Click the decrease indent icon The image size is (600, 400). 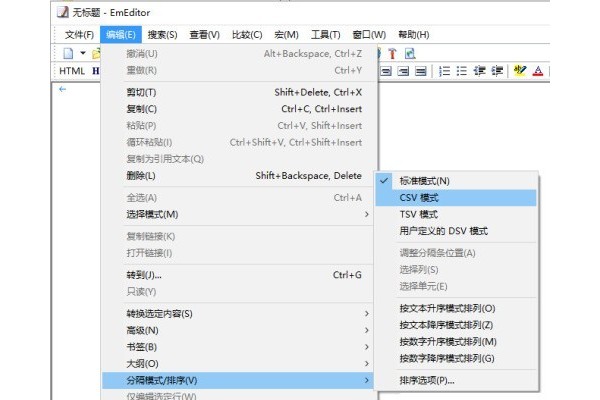pos(479,71)
